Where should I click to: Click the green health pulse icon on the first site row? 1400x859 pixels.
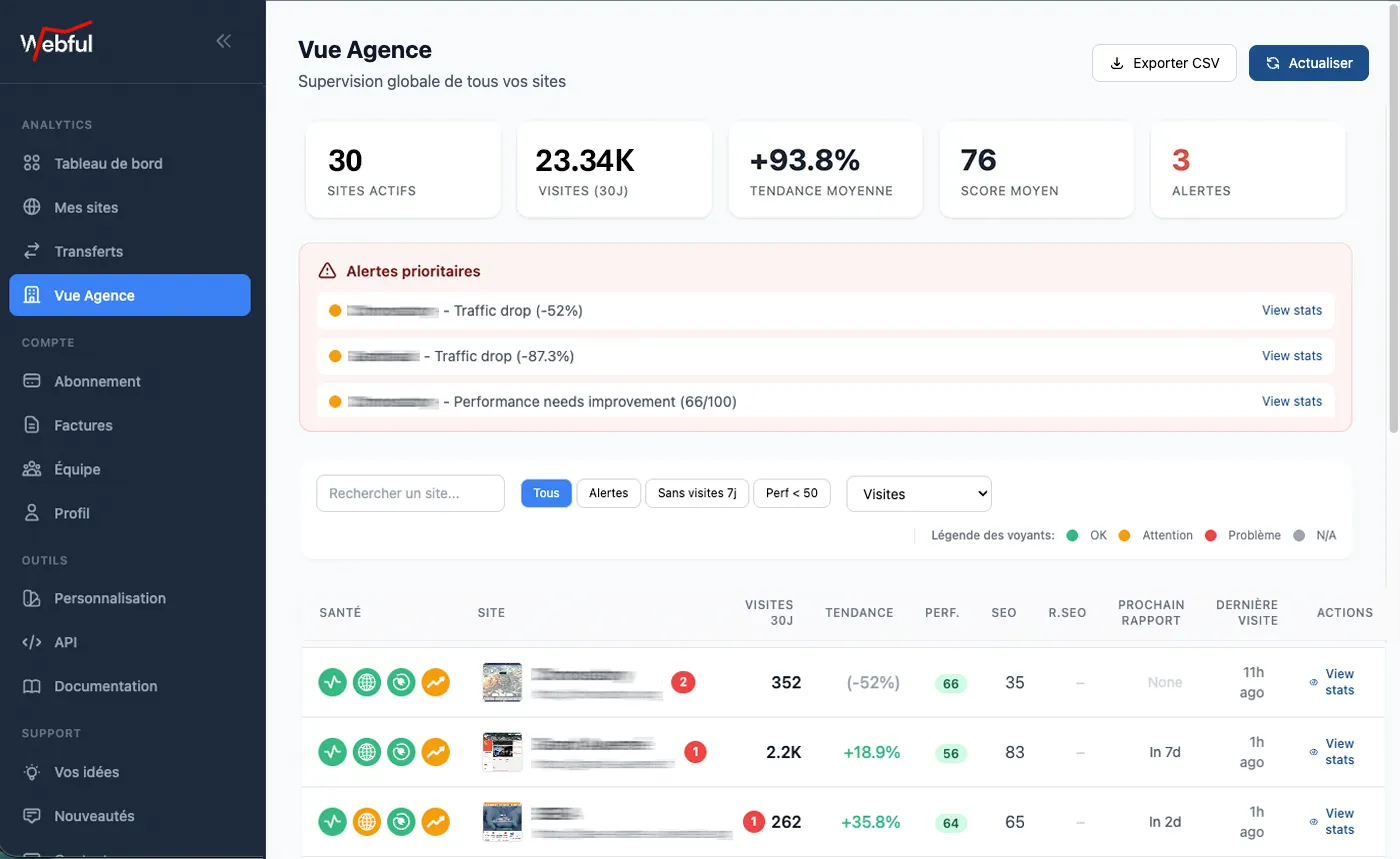coord(332,682)
